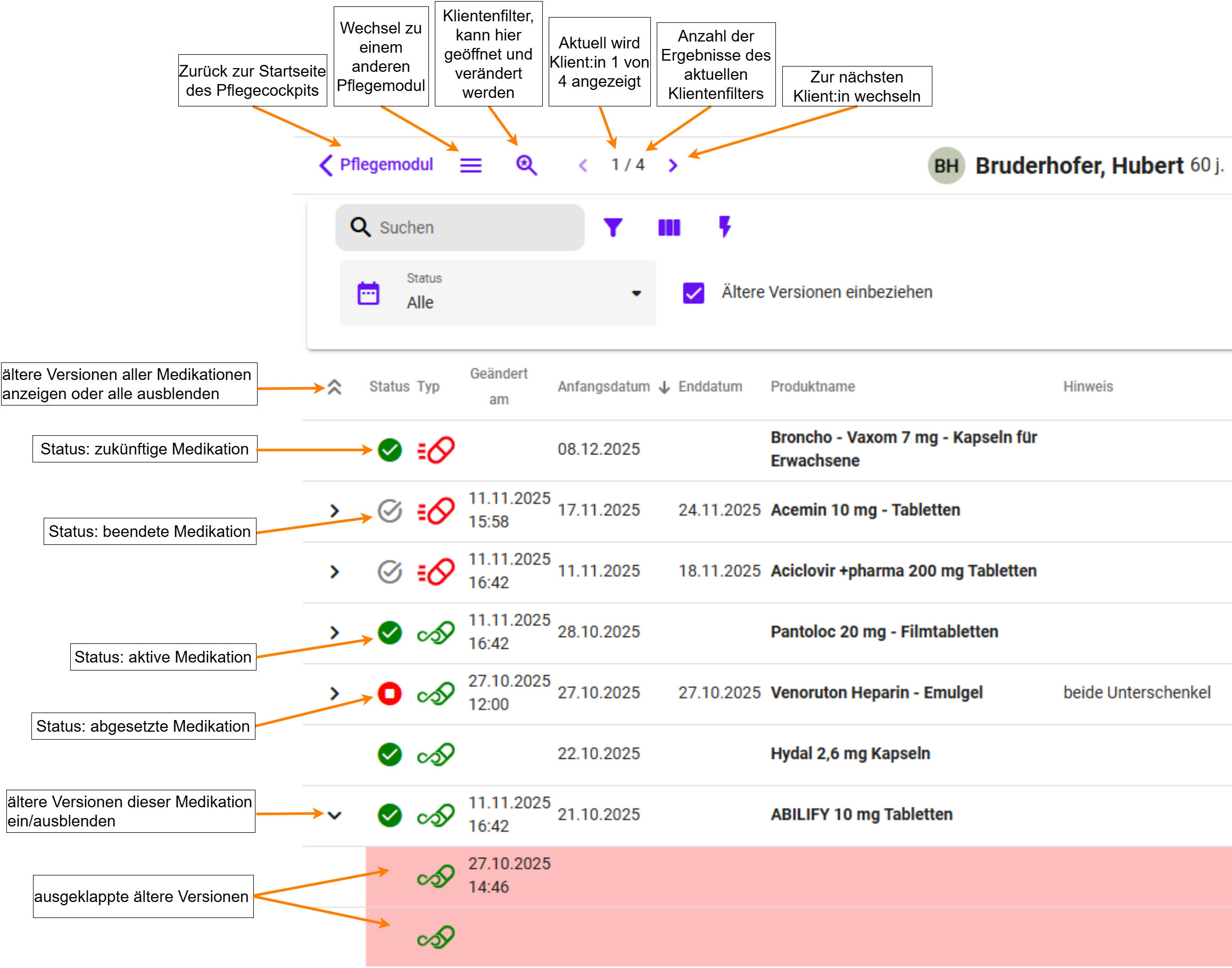Sort by Anfangsdatum column header

click(603, 387)
